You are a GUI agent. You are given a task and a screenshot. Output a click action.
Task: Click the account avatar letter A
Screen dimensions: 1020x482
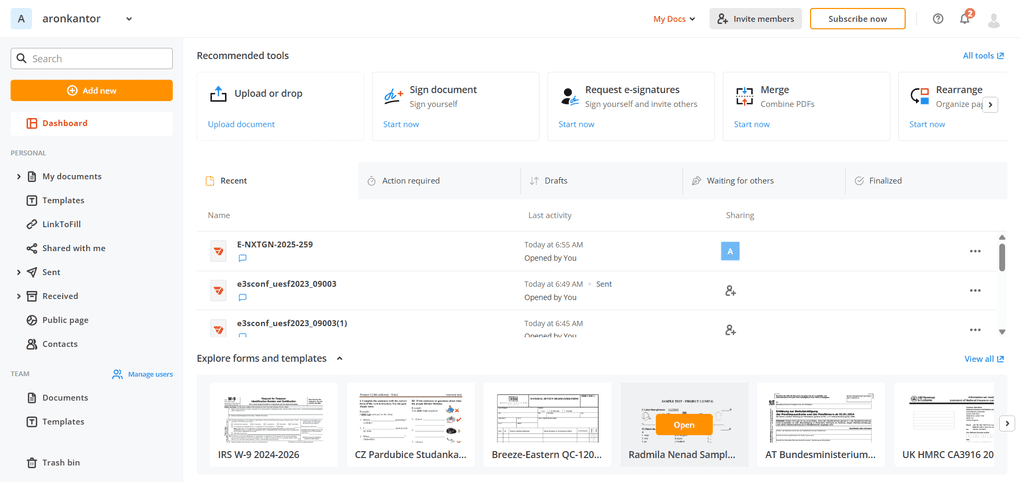click(x=21, y=19)
